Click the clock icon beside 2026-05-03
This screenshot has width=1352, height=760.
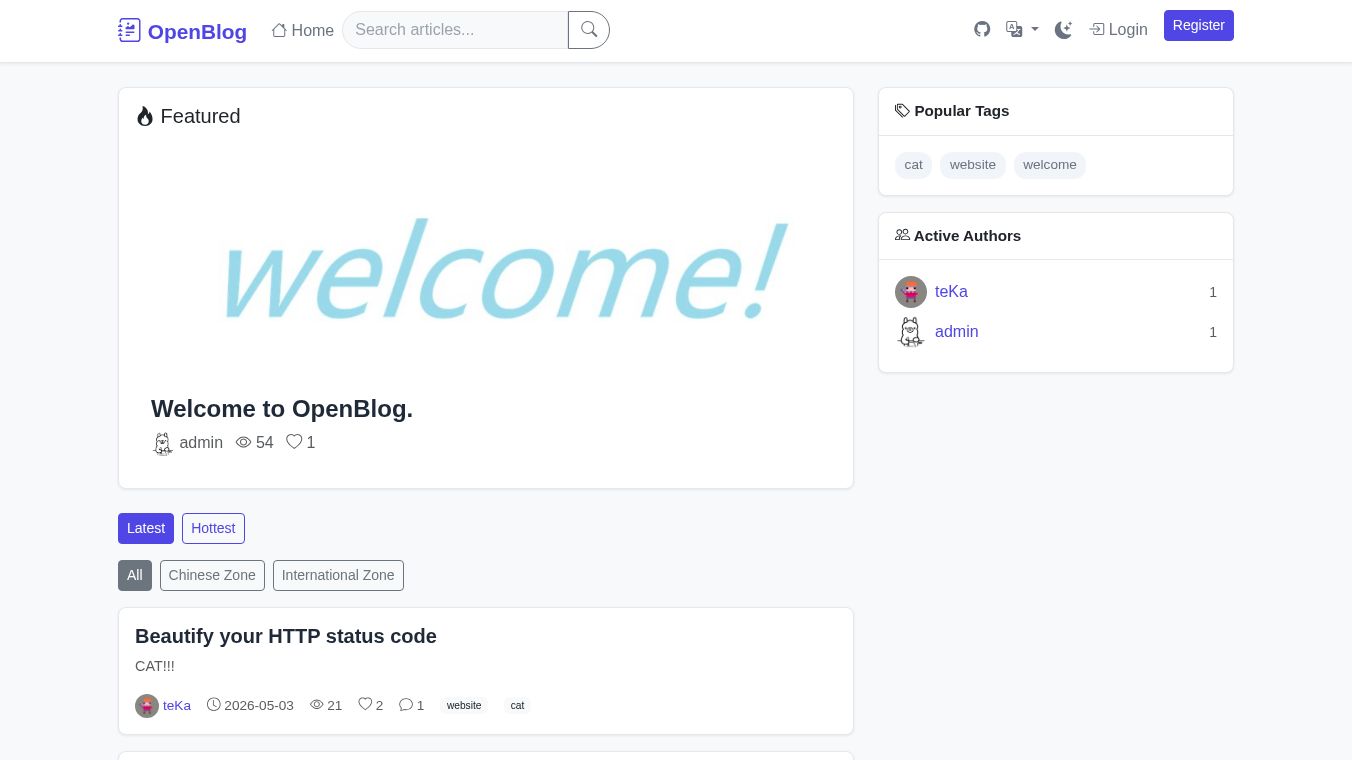click(214, 704)
